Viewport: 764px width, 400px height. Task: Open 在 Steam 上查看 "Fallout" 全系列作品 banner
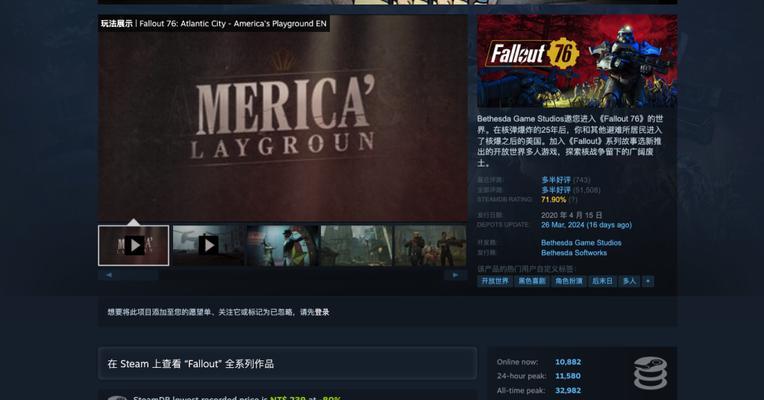click(x=287, y=363)
